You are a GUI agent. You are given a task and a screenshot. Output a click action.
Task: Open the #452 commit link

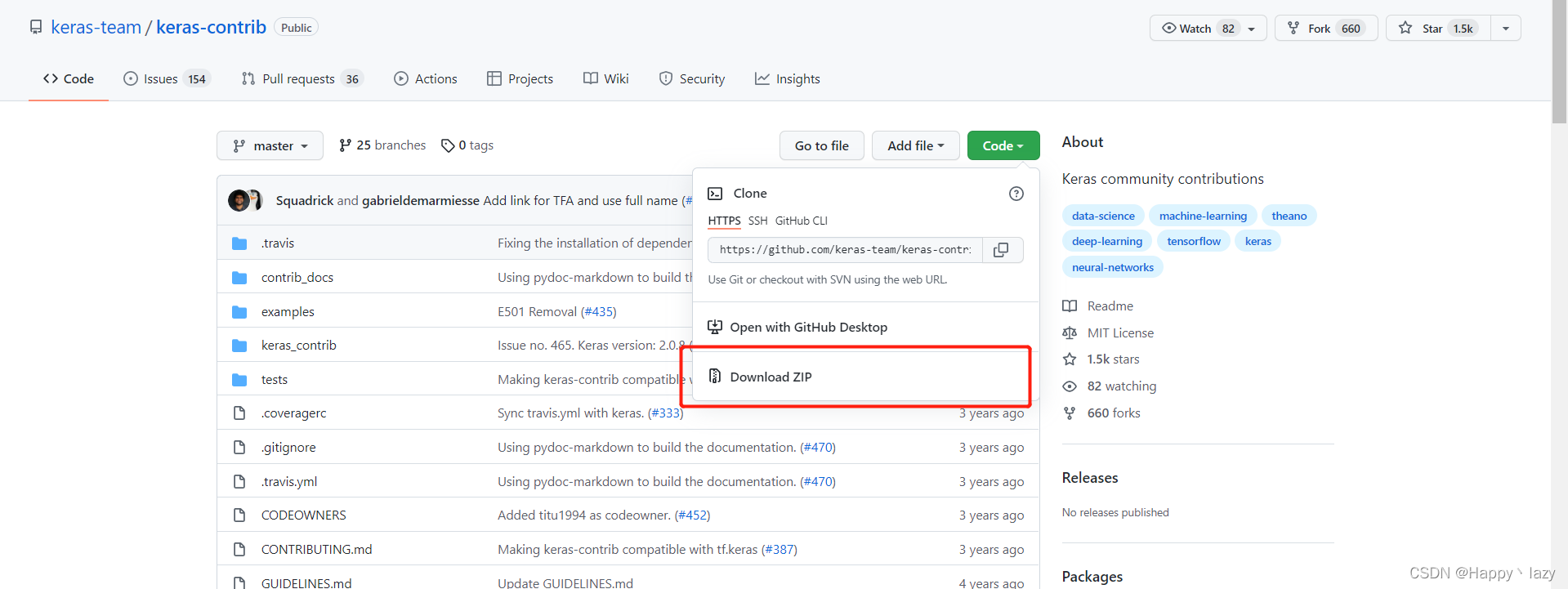692,515
